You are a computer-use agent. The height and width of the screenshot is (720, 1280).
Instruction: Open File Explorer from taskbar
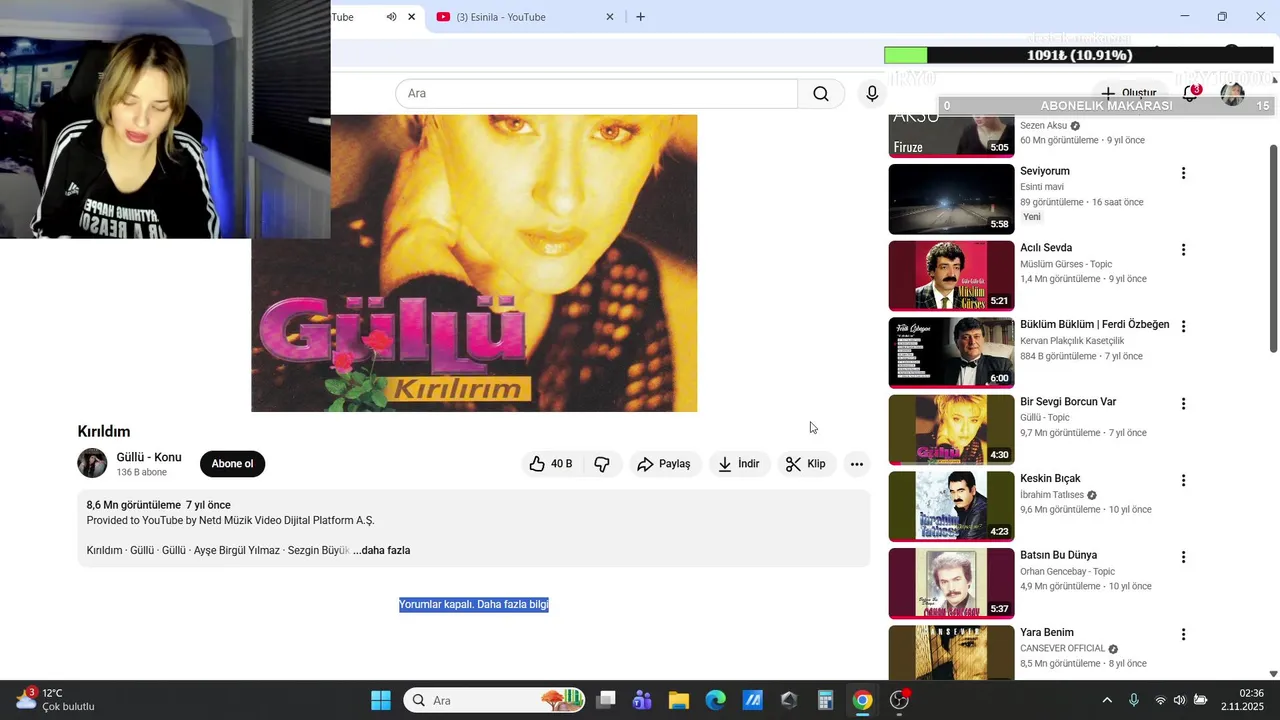tap(679, 700)
